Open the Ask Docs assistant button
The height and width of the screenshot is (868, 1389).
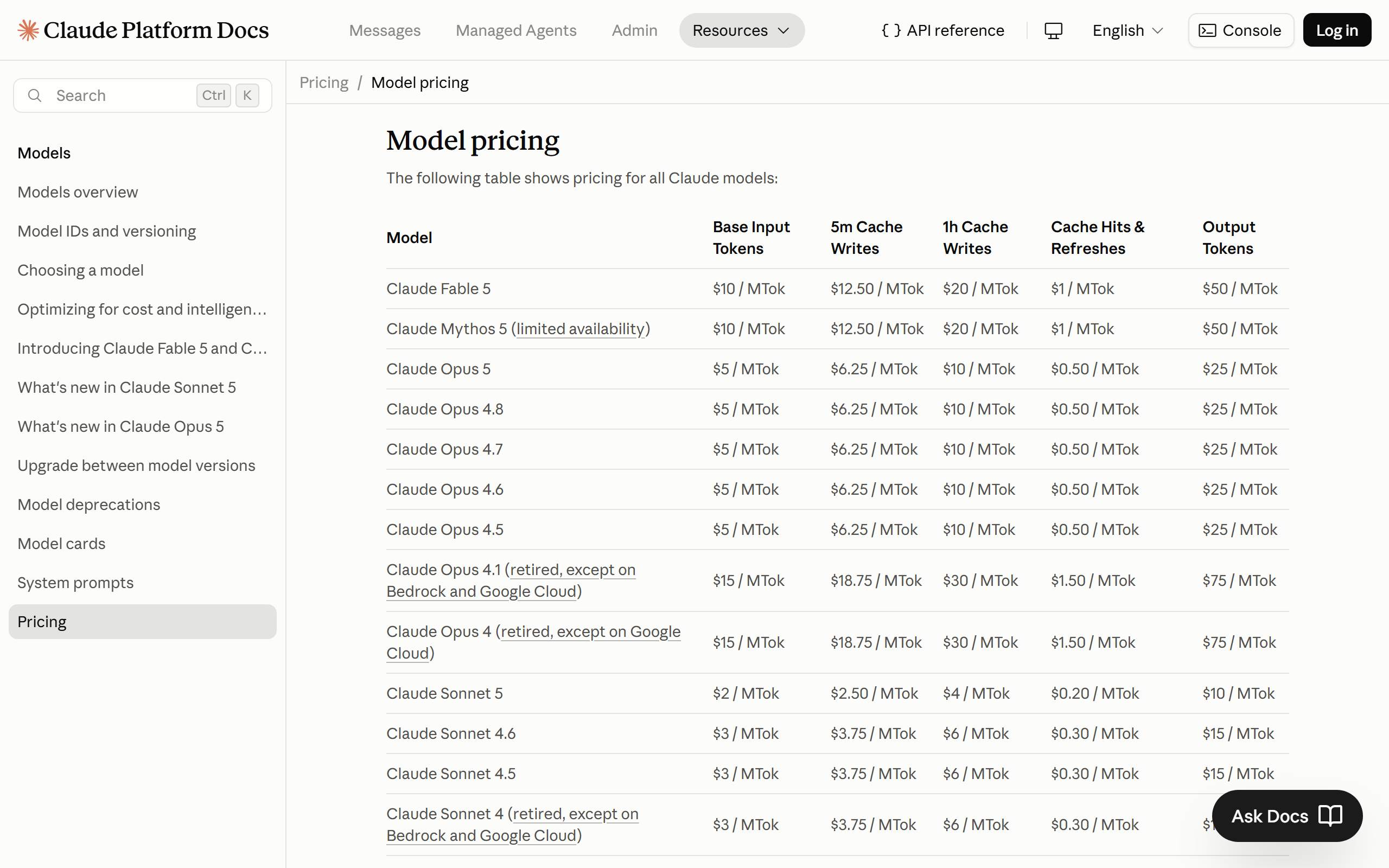pos(1287,816)
